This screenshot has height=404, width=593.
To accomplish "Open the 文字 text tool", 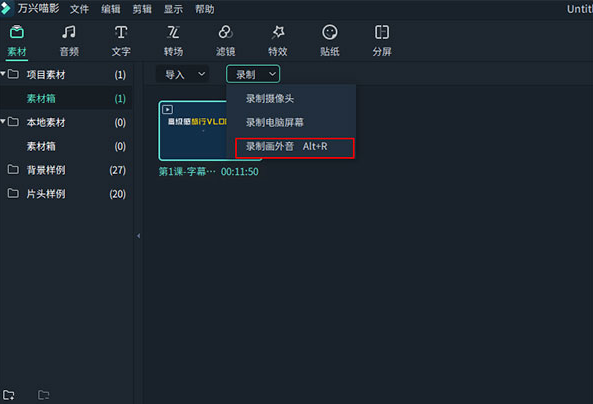I will pyautogui.click(x=121, y=41).
